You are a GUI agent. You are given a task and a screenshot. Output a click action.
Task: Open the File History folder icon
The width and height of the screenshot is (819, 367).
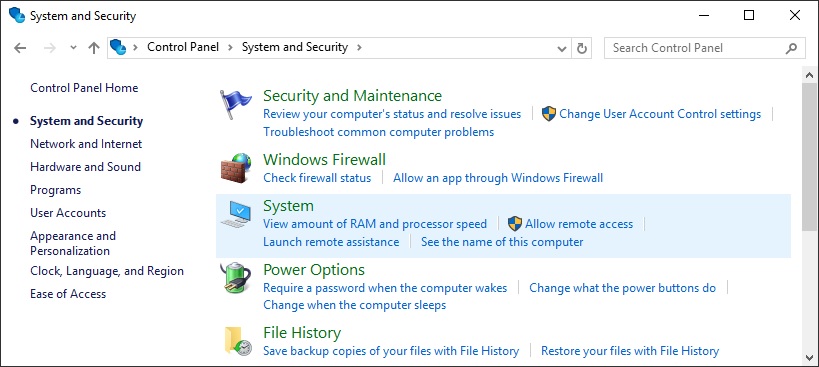(x=238, y=341)
